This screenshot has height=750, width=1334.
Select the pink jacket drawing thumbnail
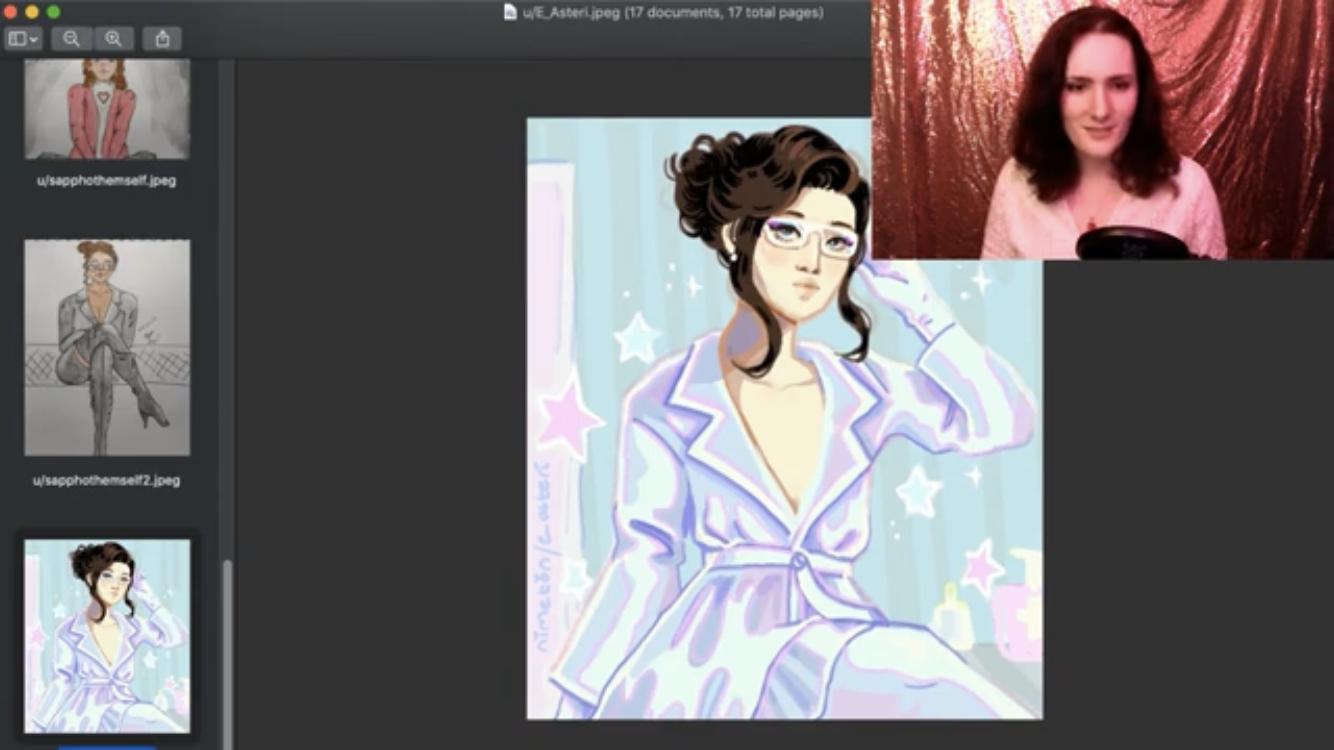(107, 108)
